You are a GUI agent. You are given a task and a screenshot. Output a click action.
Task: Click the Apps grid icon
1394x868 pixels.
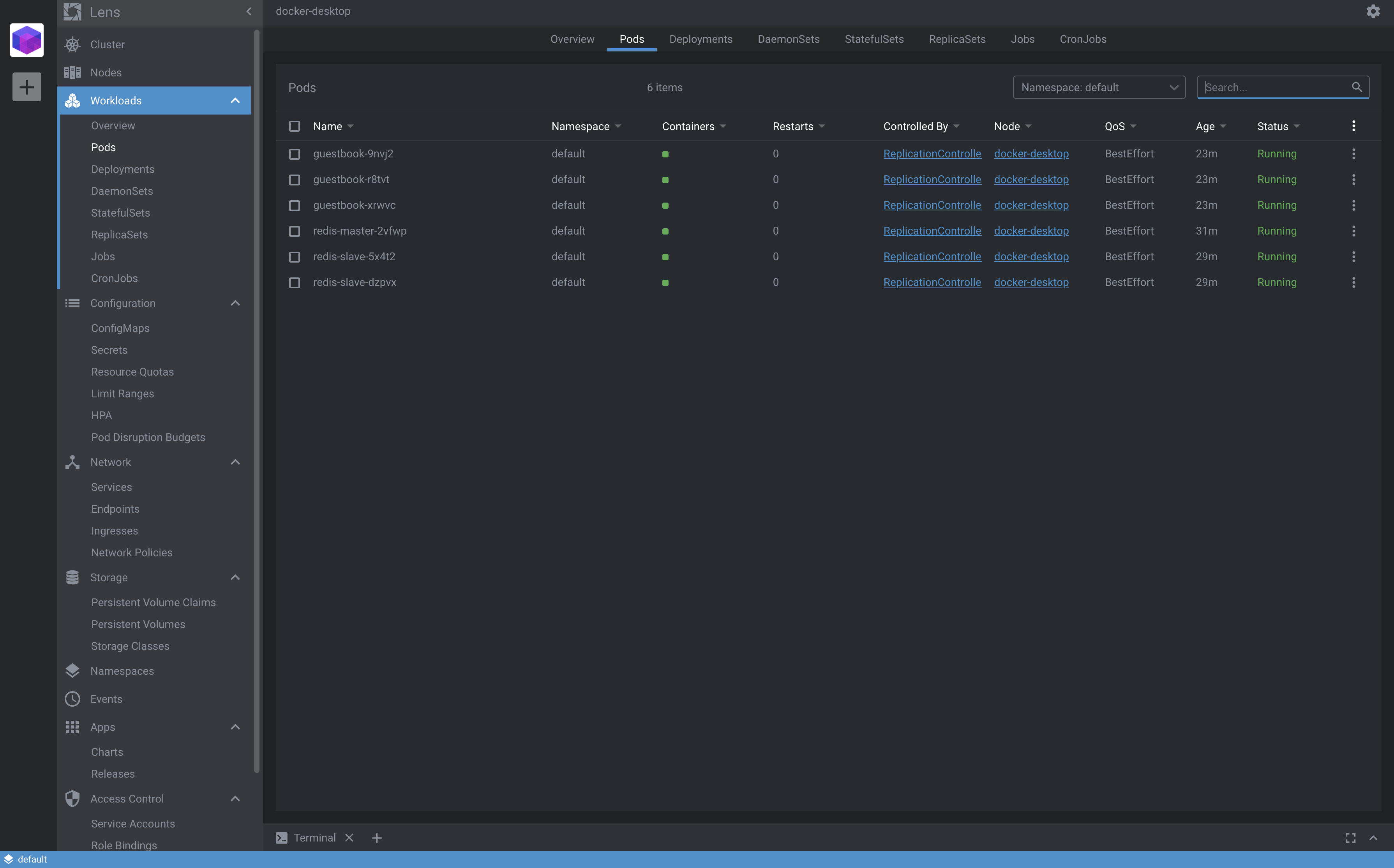click(x=72, y=727)
